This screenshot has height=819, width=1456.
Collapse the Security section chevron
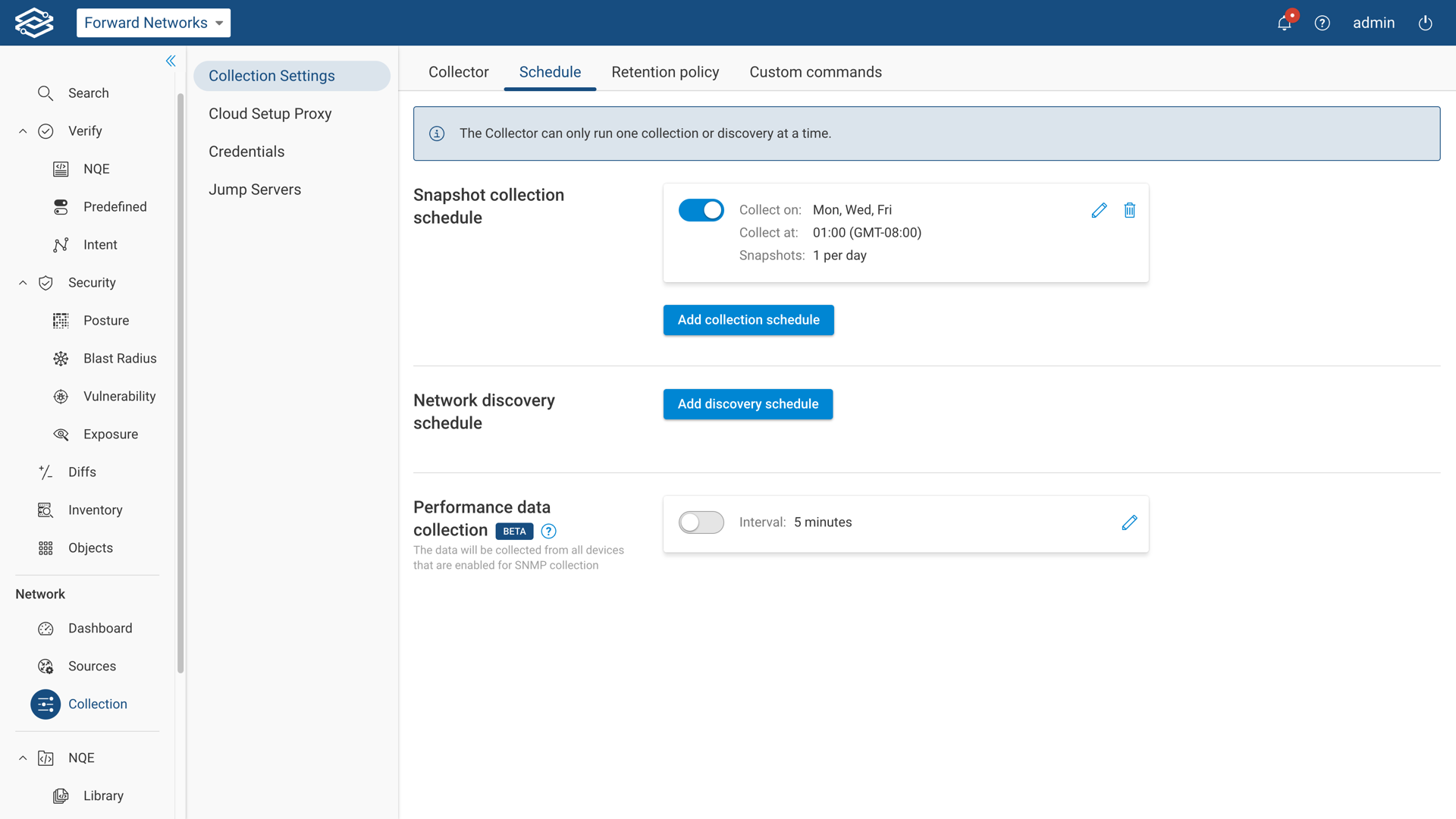(x=23, y=283)
